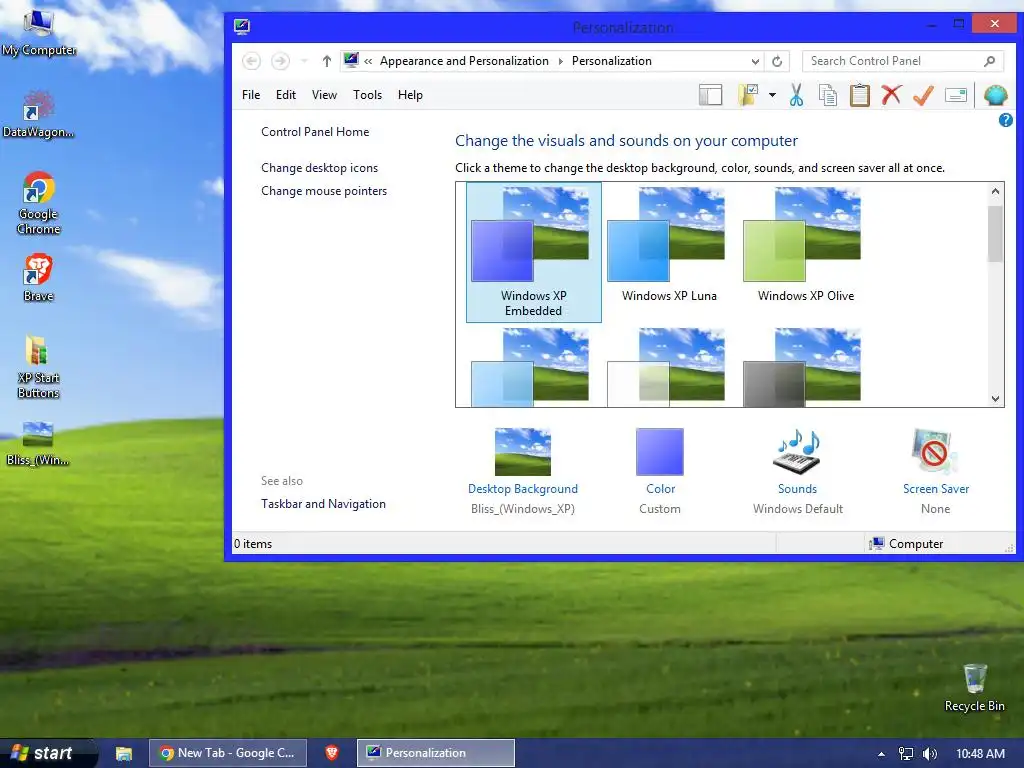Click the Cut scissors toolbar icon
Image resolution: width=1024 pixels, height=768 pixels.
(x=796, y=95)
